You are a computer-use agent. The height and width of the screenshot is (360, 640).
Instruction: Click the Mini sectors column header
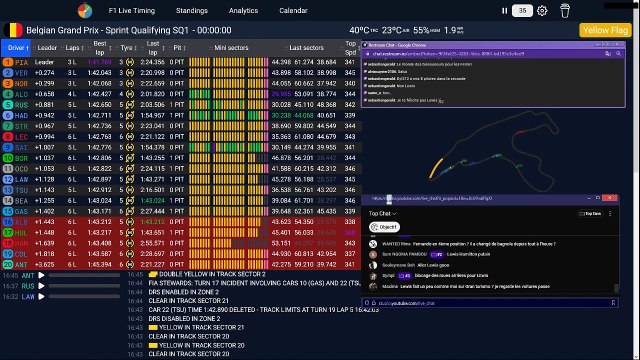(231, 48)
